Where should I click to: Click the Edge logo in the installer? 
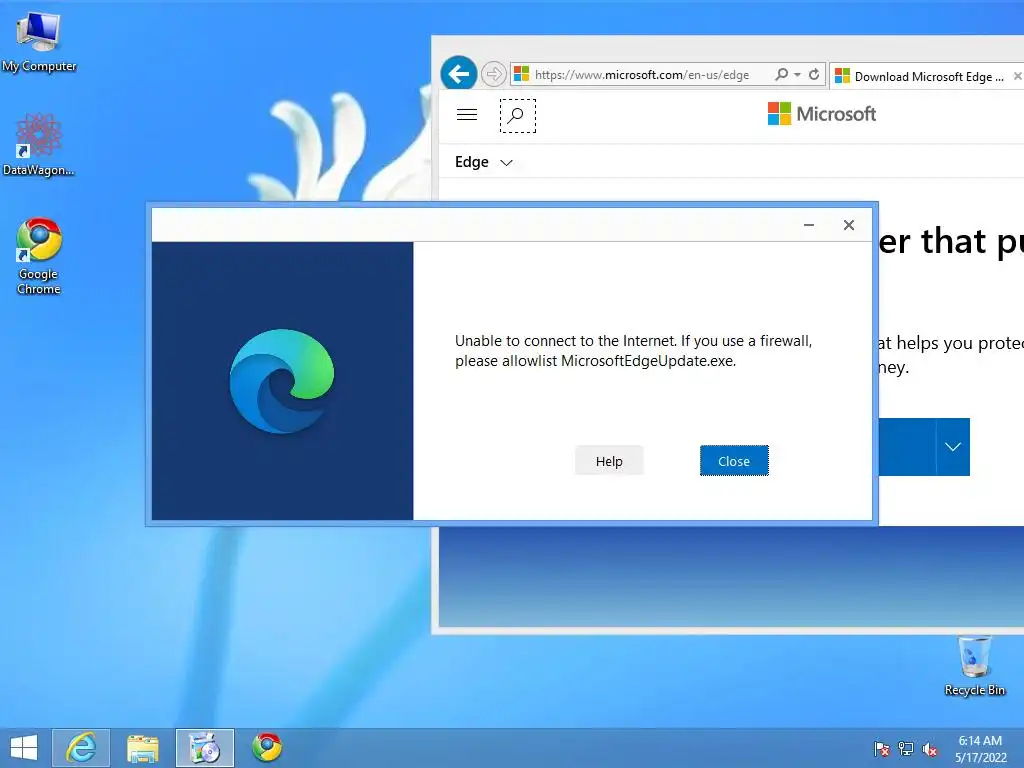click(x=282, y=381)
